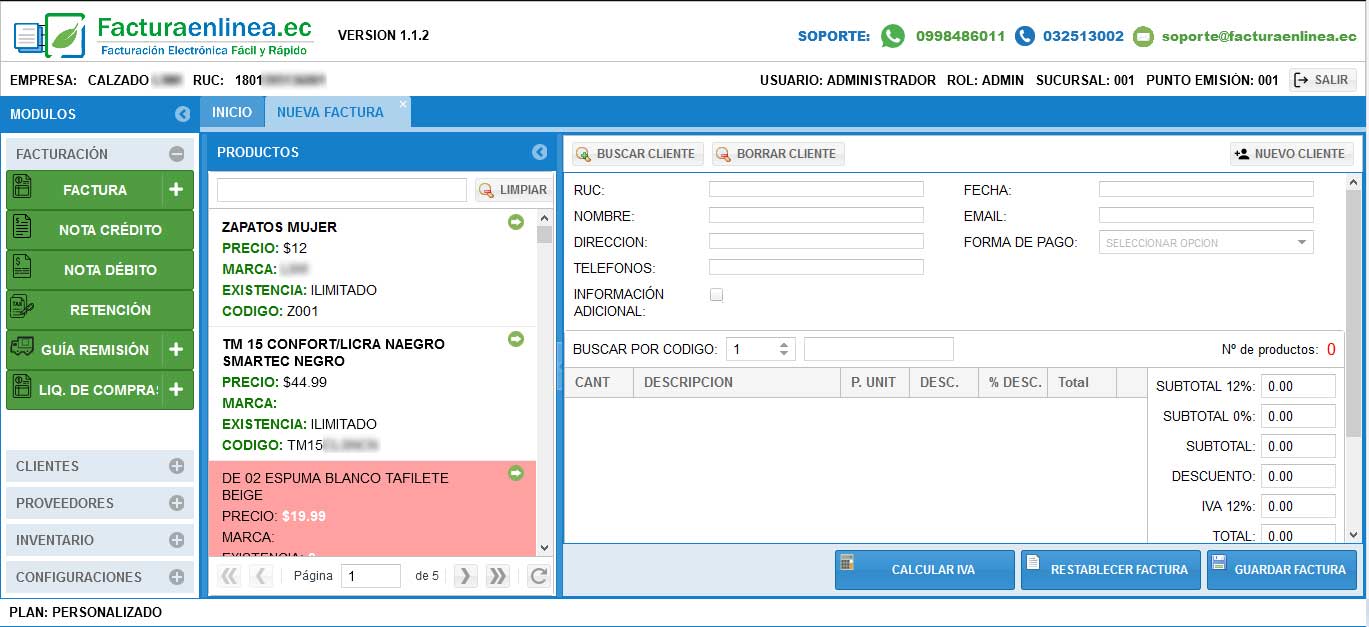Click the plus icon beside GUÍA REMISIÓN

[176, 350]
